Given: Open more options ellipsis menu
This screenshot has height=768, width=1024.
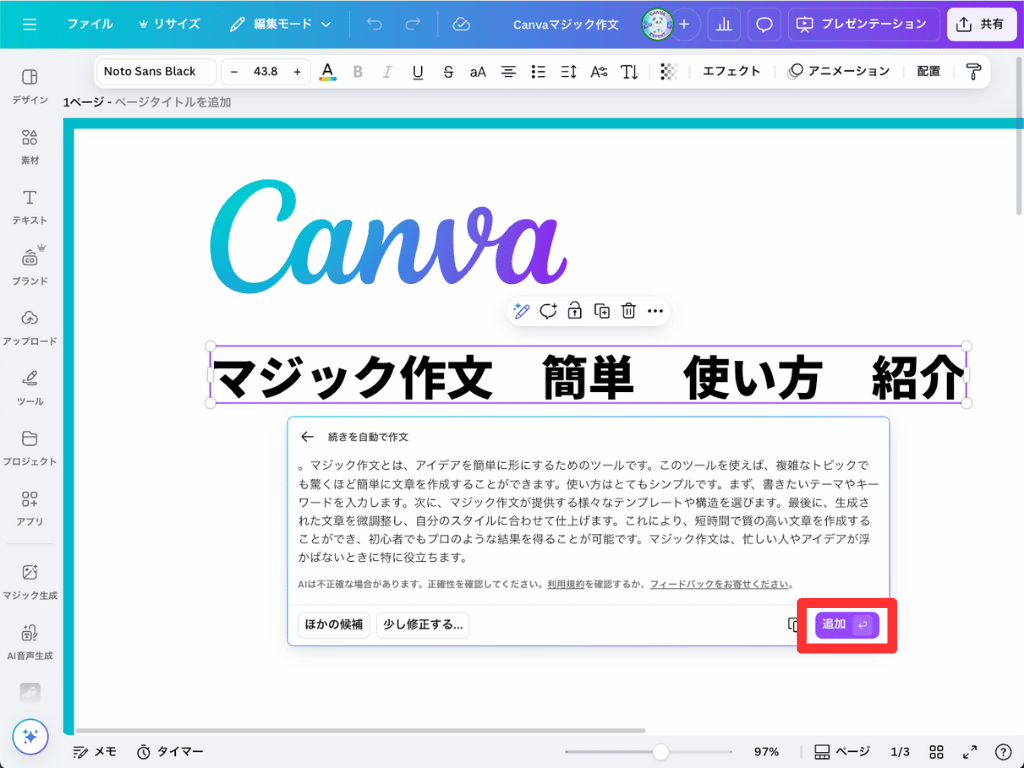Looking at the screenshot, I should pos(655,311).
